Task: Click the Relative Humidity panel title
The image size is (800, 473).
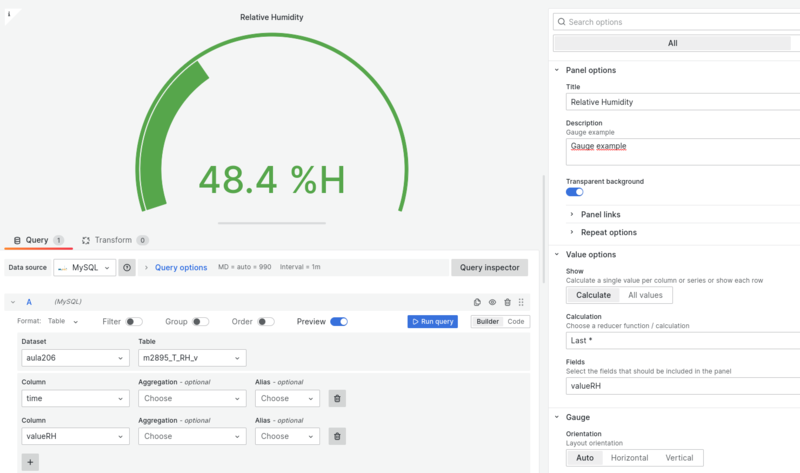Action: tap(271, 17)
